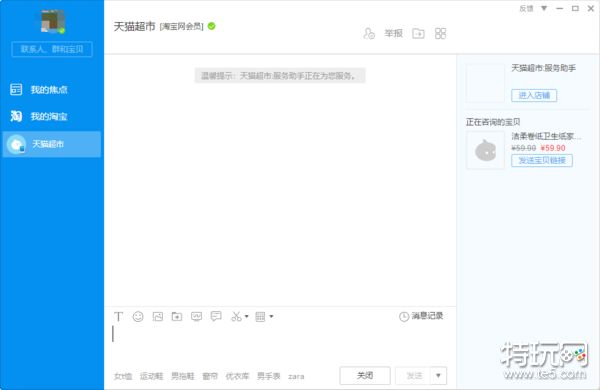This screenshot has height=390, width=600.
Task: Open the four-square apps icon in header
Action: [x=440, y=34]
